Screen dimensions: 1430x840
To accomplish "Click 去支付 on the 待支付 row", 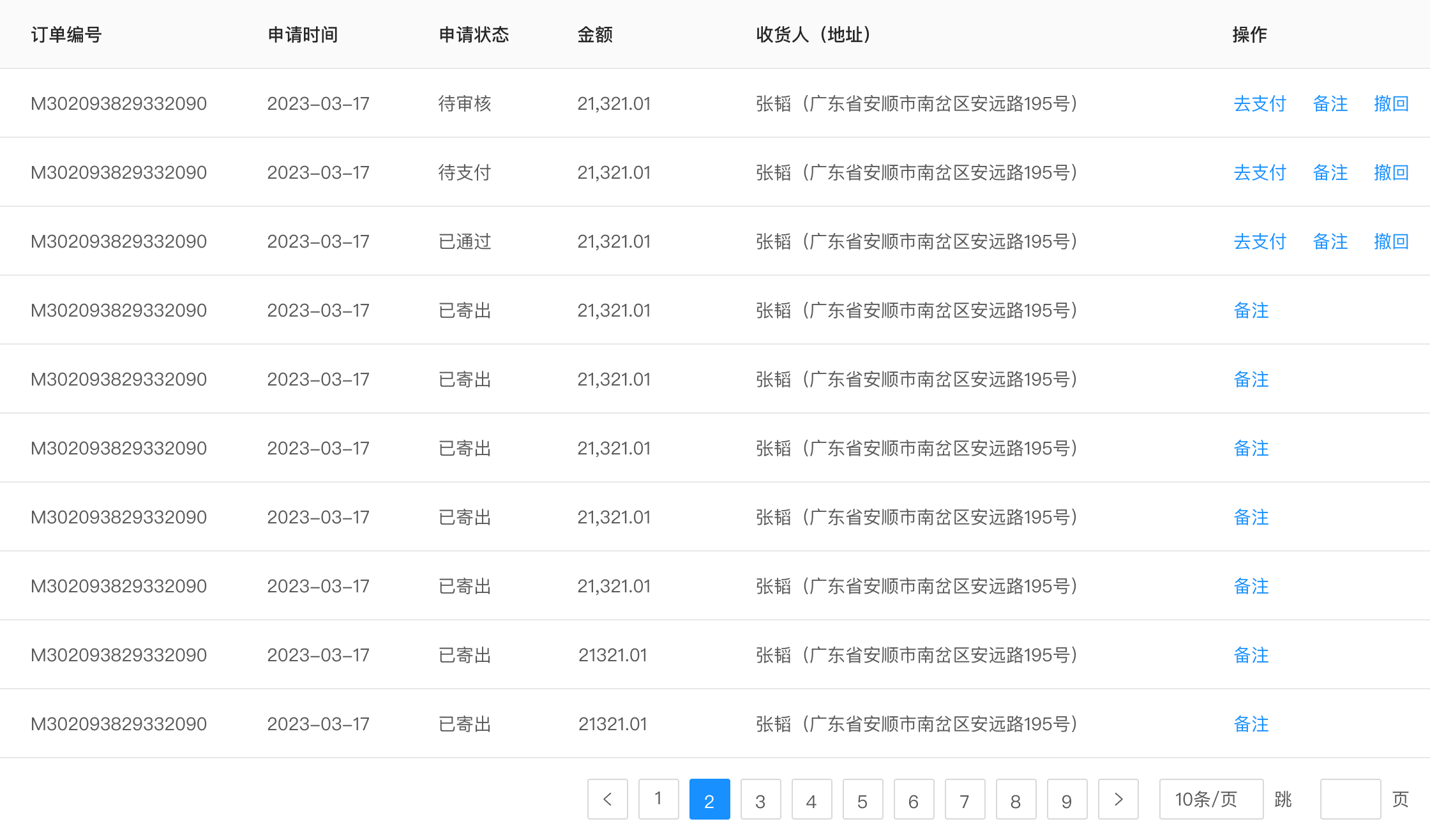I will pos(1259,172).
